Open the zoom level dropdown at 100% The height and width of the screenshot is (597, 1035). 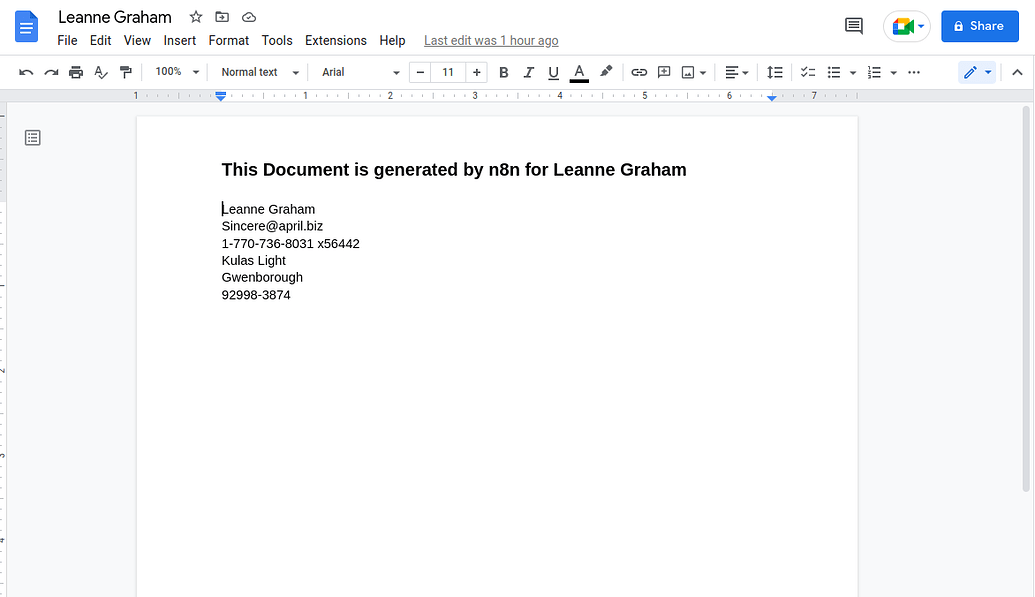pyautogui.click(x=175, y=72)
